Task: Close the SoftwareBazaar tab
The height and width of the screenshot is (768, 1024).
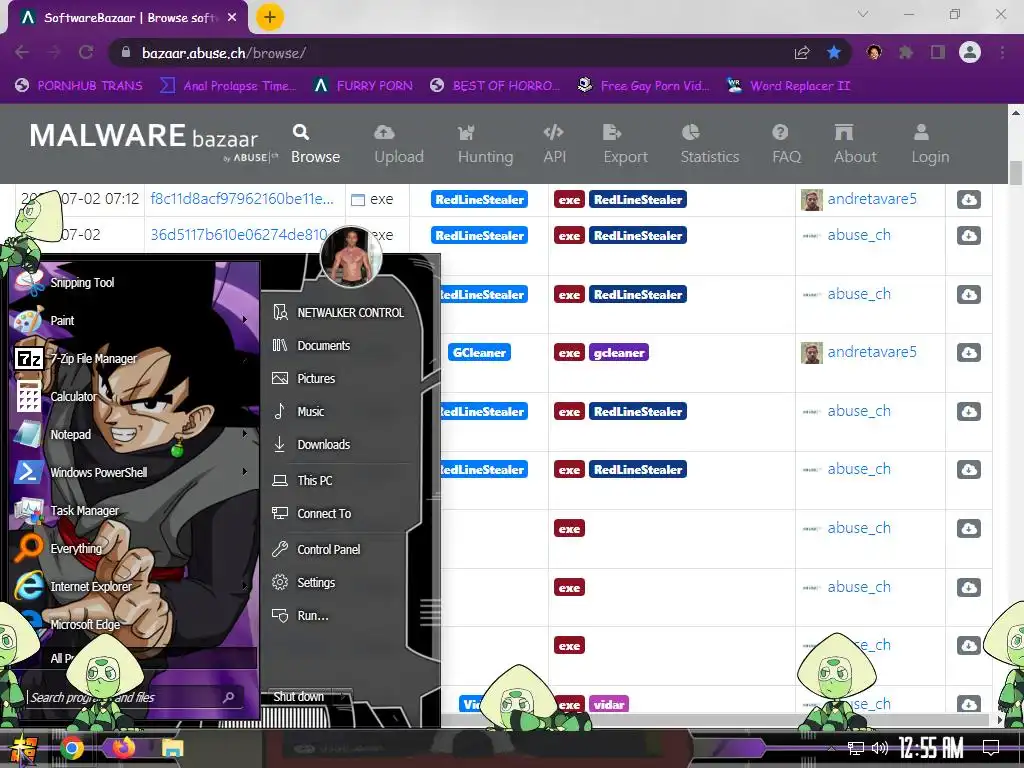Action: coord(232,18)
